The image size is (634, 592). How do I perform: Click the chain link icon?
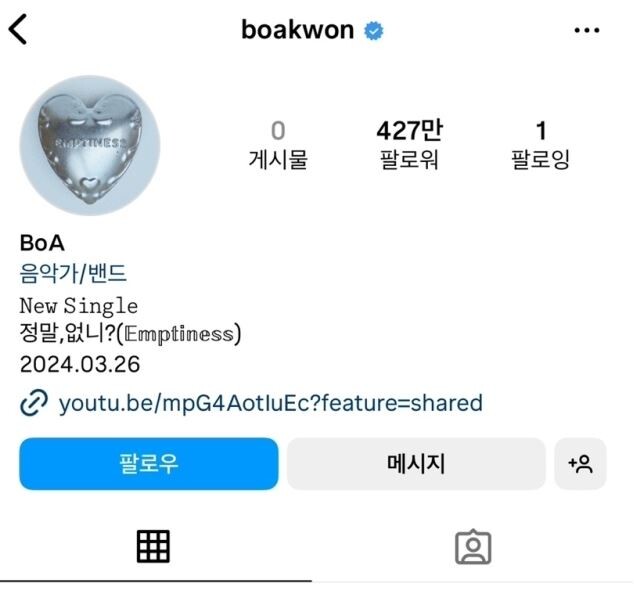click(x=34, y=403)
